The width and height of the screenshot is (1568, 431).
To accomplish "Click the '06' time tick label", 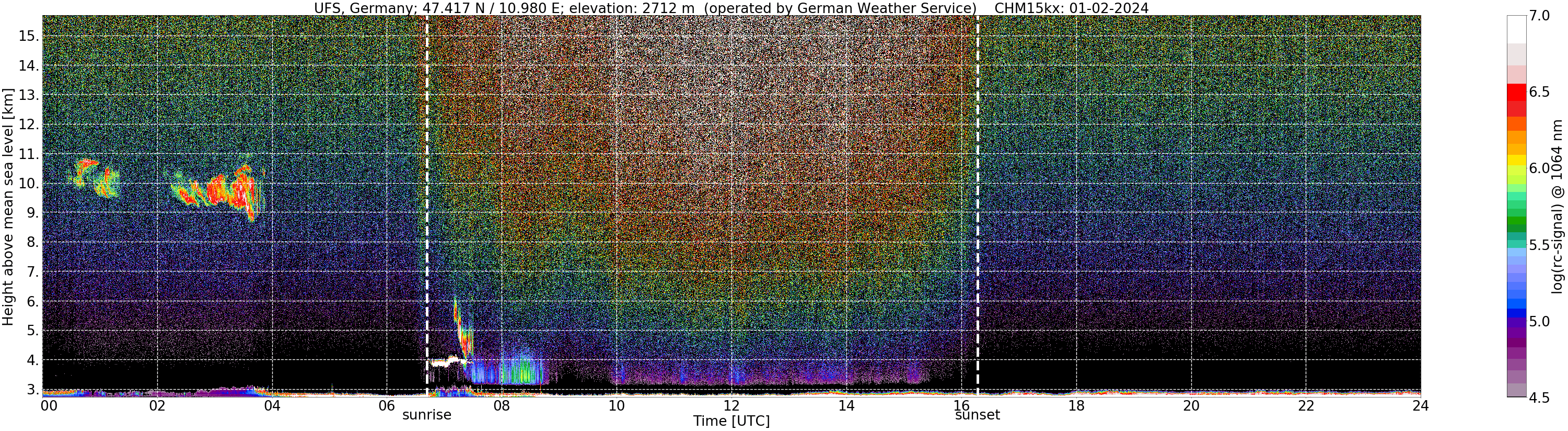I will coord(387,405).
